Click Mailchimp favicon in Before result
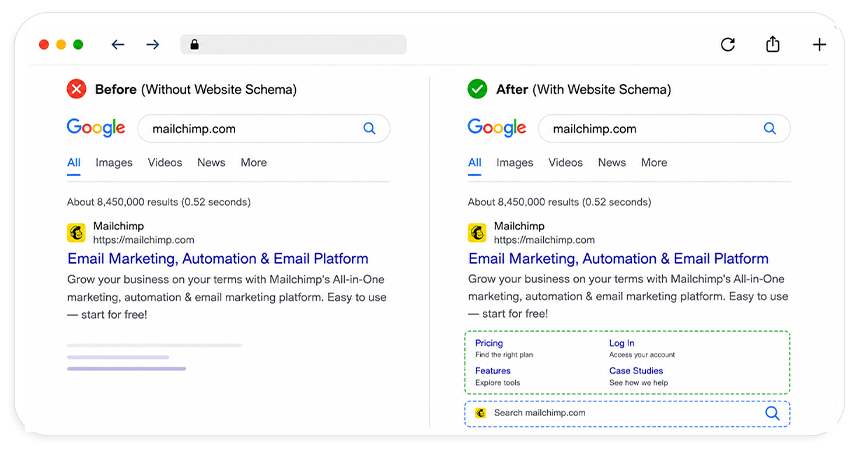859x450 pixels. tap(76, 232)
